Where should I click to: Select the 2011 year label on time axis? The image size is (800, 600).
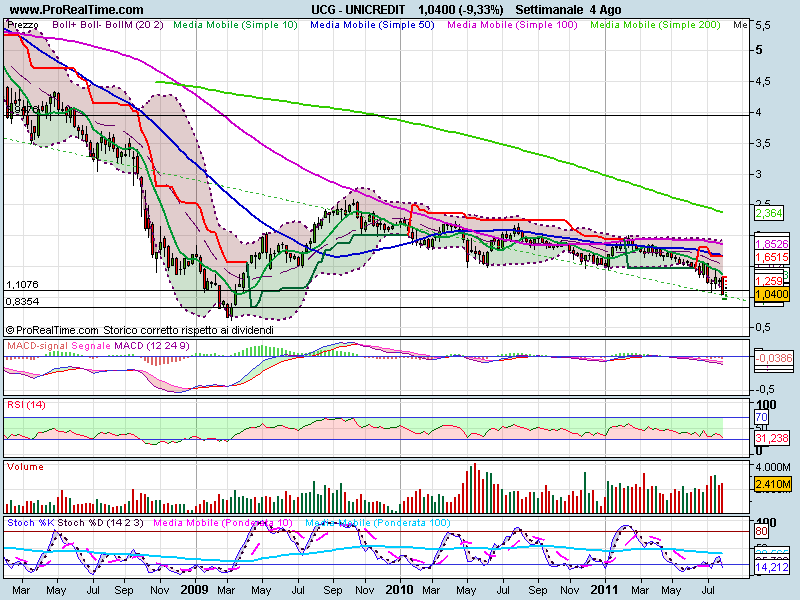coord(604,590)
